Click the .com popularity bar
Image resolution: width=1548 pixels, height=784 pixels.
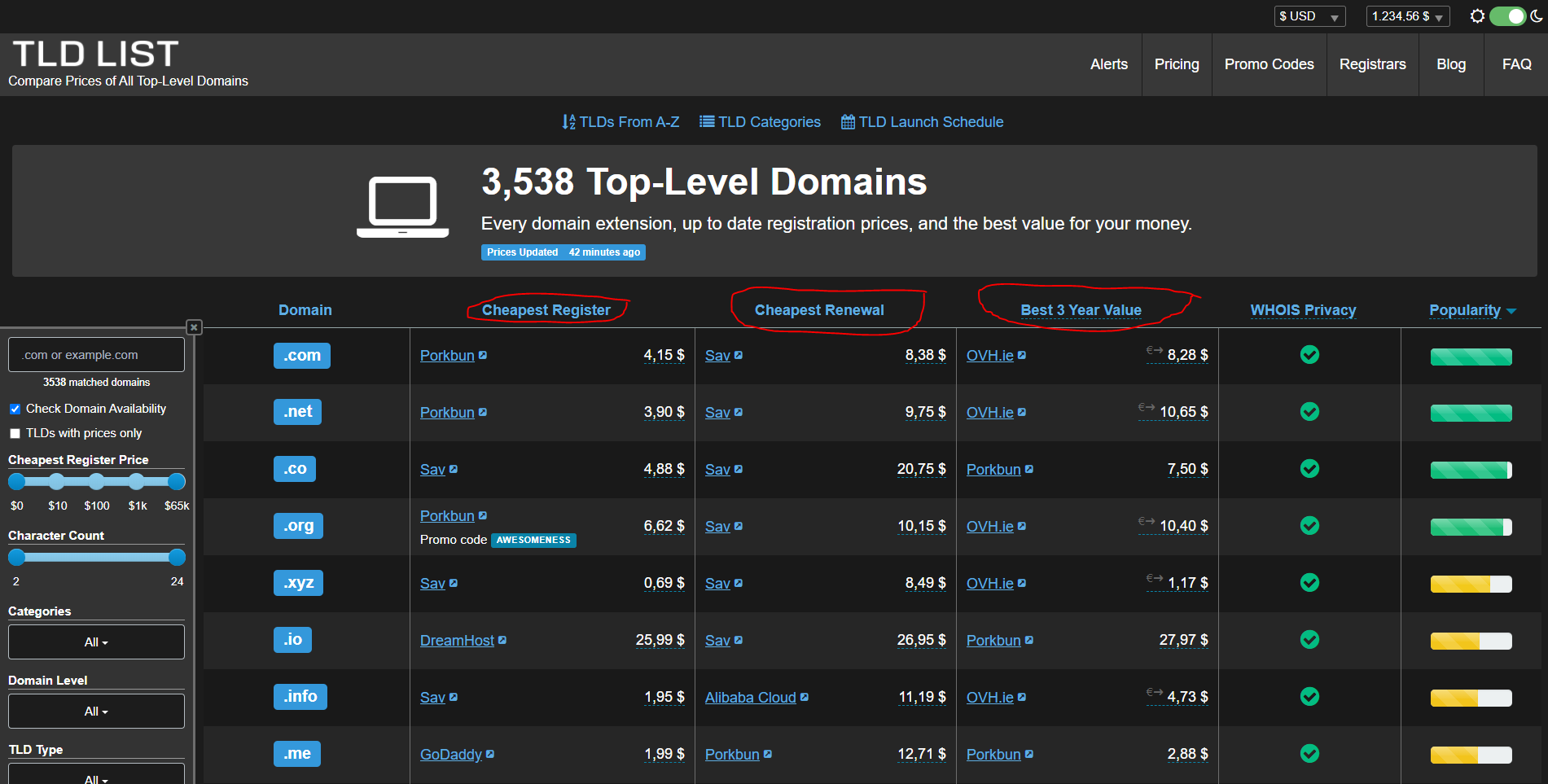tap(1471, 357)
